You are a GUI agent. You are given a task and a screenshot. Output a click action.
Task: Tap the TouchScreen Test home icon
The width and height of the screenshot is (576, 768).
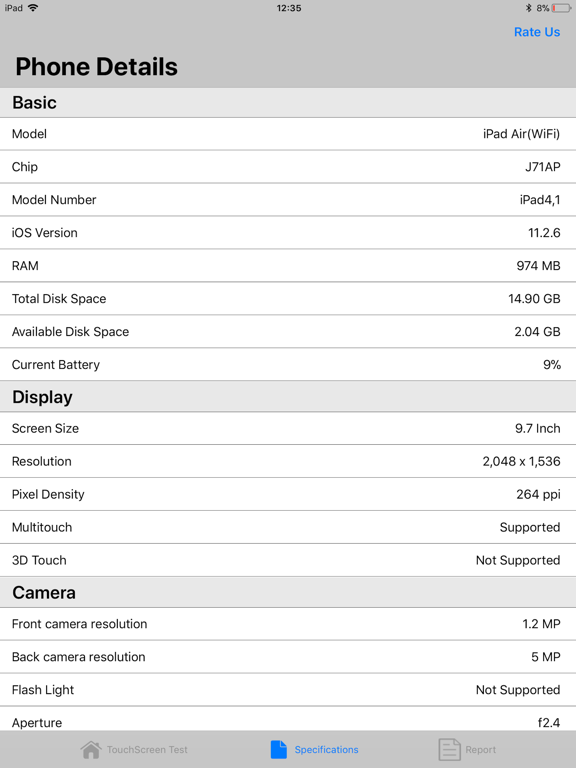[x=91, y=749]
